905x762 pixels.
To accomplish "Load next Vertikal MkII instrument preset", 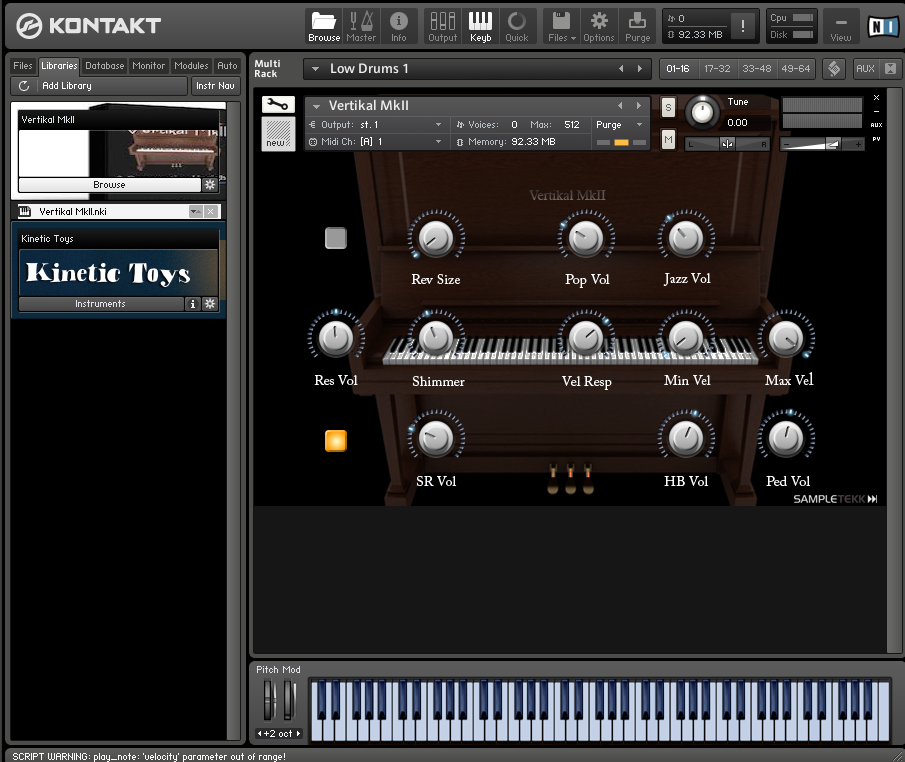I will [639, 106].
